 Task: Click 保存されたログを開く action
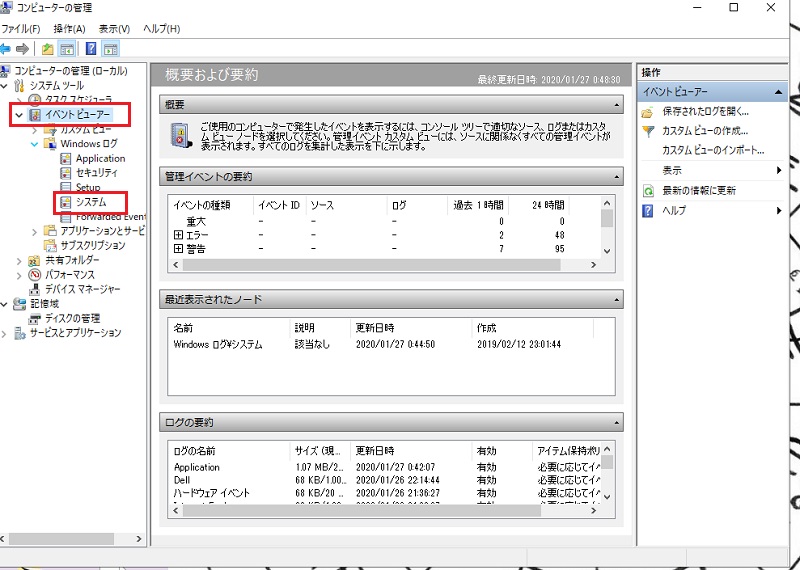(x=705, y=111)
